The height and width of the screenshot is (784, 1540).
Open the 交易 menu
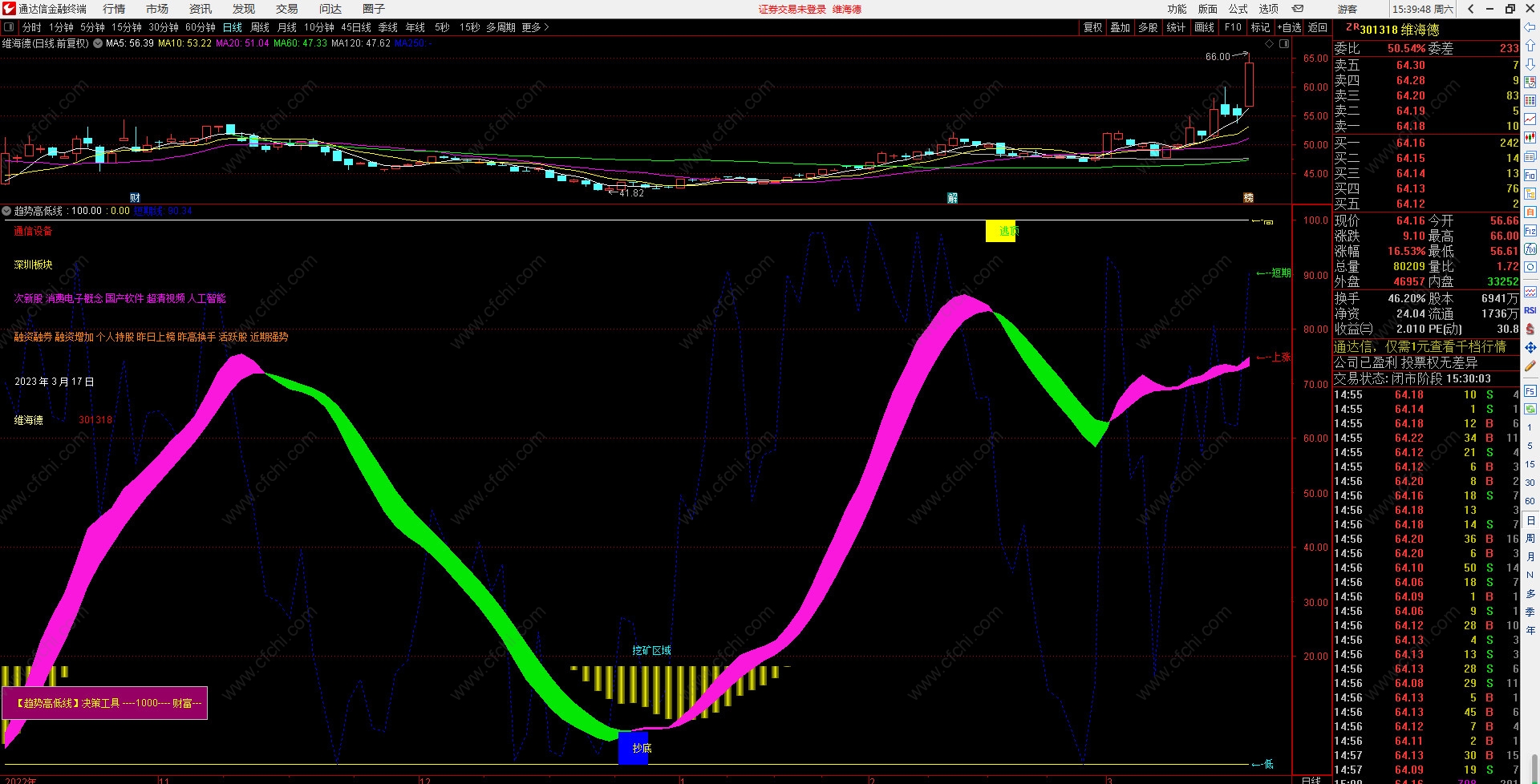(287, 9)
